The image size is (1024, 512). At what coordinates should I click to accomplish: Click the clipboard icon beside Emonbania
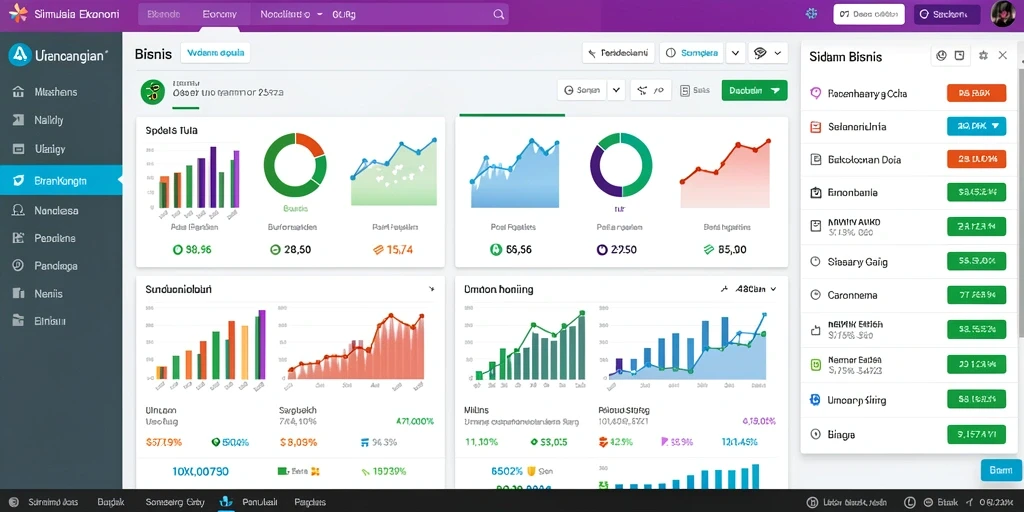point(815,193)
